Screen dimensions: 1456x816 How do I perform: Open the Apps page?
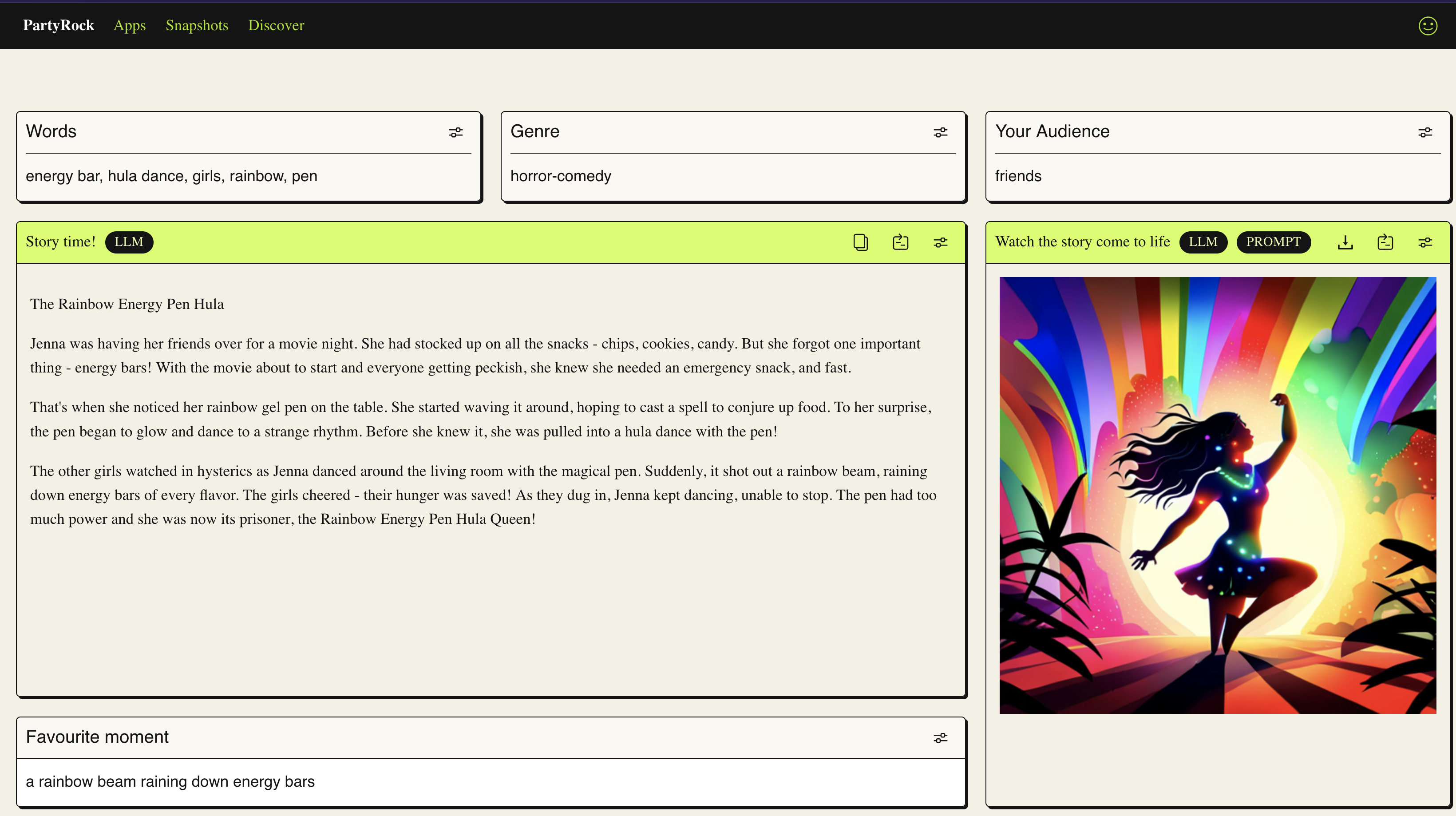(x=130, y=25)
